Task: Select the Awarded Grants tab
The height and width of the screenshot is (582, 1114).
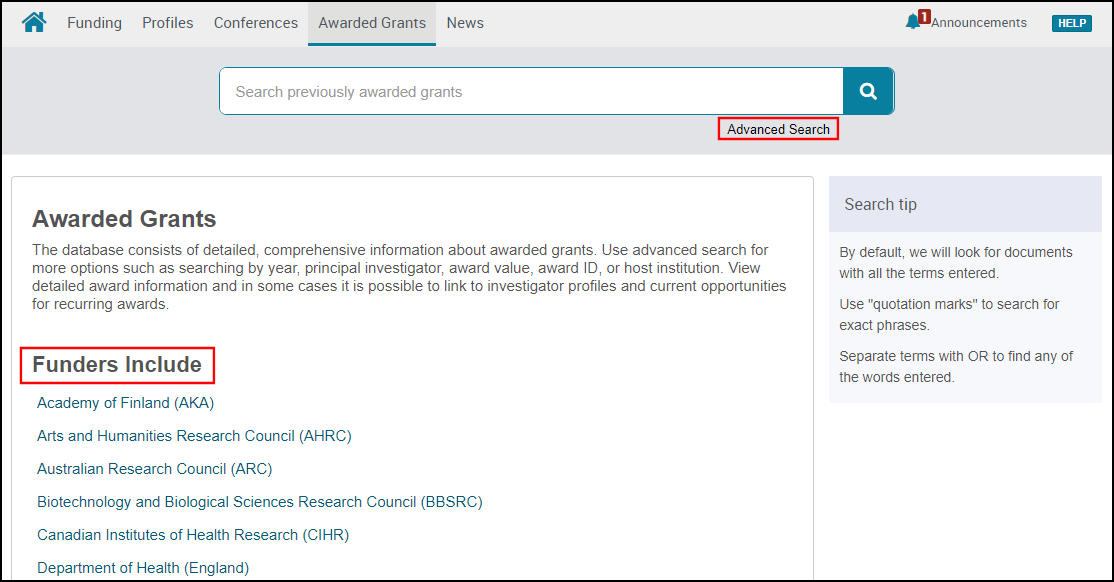Action: [x=372, y=23]
